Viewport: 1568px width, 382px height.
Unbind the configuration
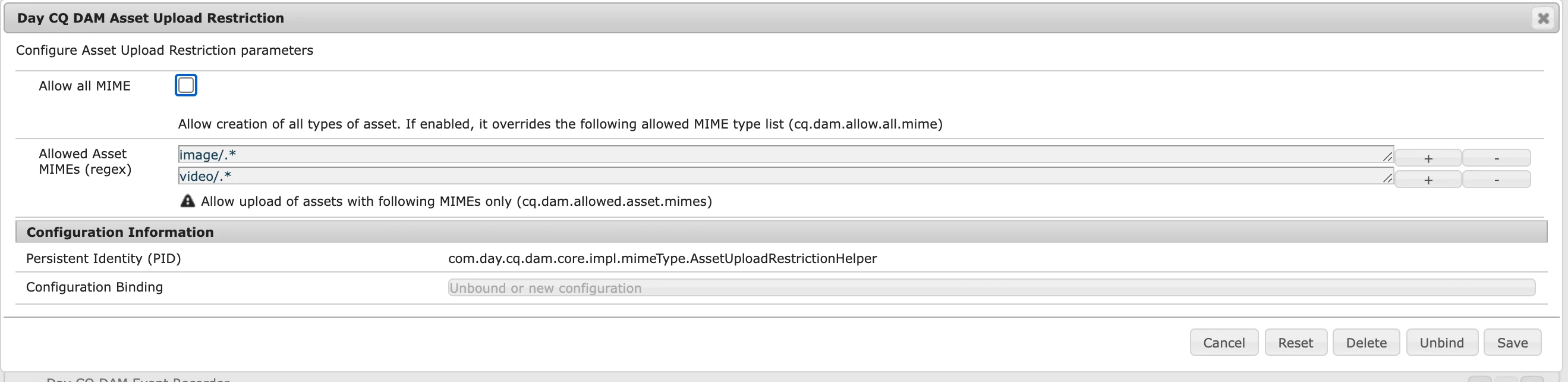pos(1441,342)
